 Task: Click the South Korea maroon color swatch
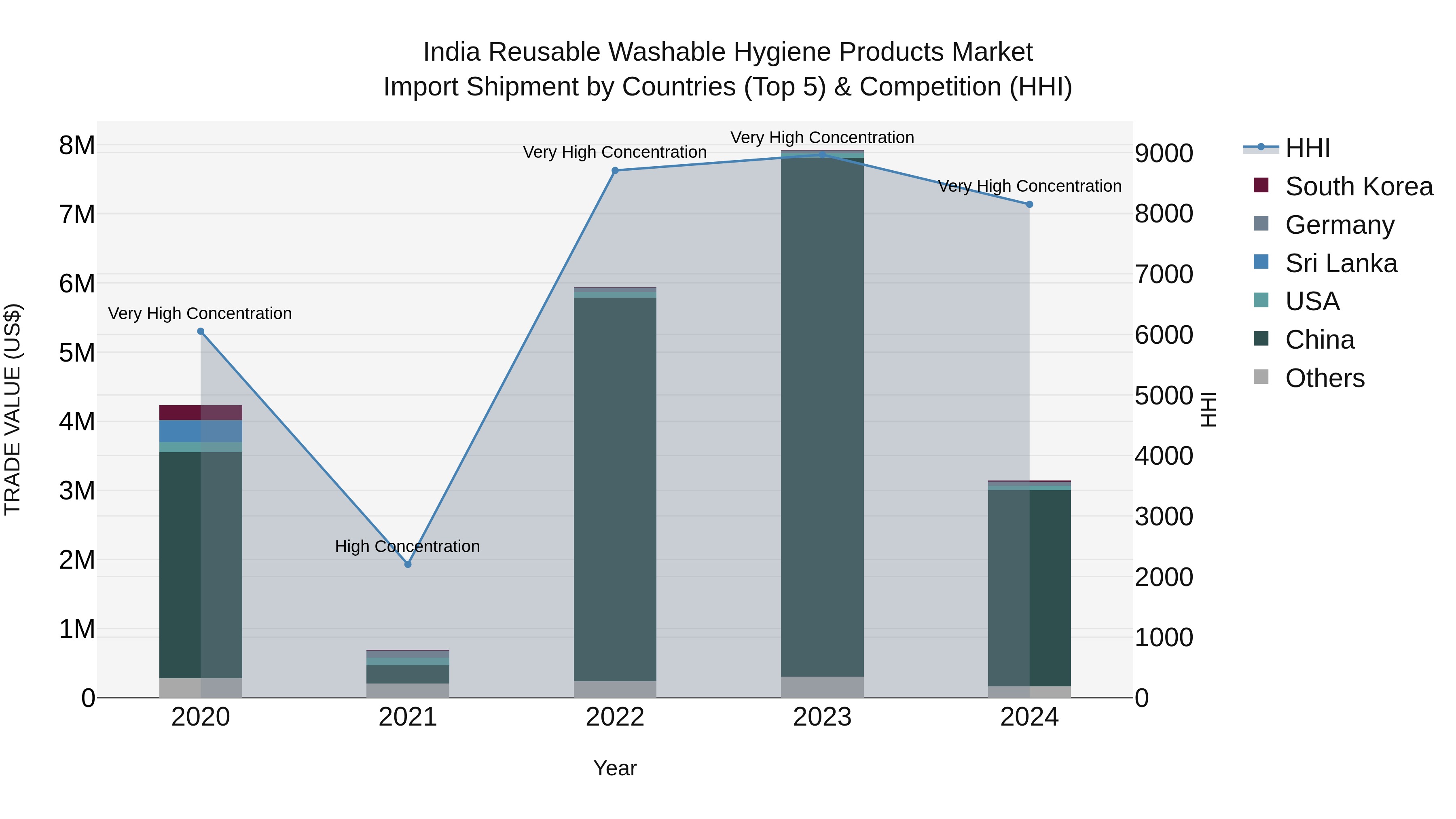point(1261,185)
